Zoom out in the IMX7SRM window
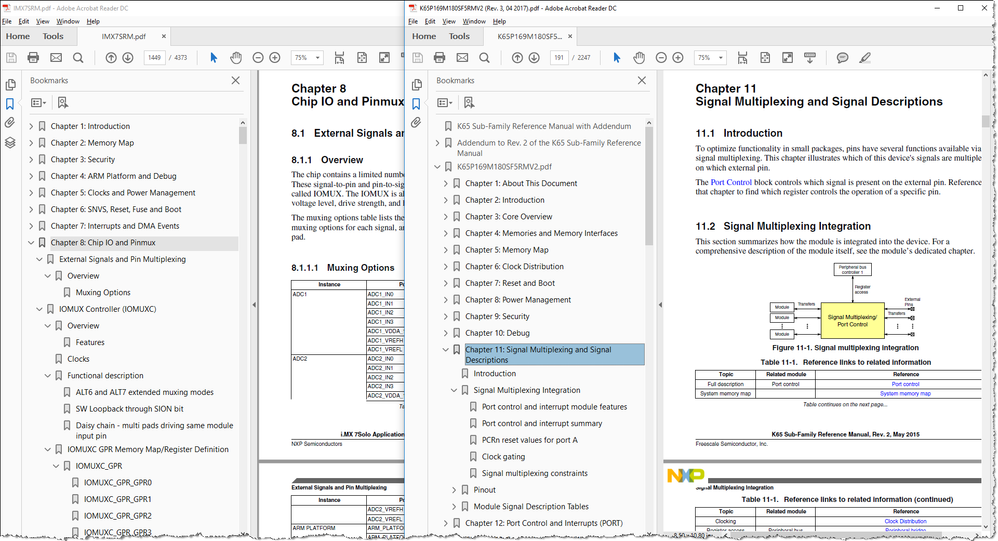The image size is (998, 541). click(x=258, y=58)
